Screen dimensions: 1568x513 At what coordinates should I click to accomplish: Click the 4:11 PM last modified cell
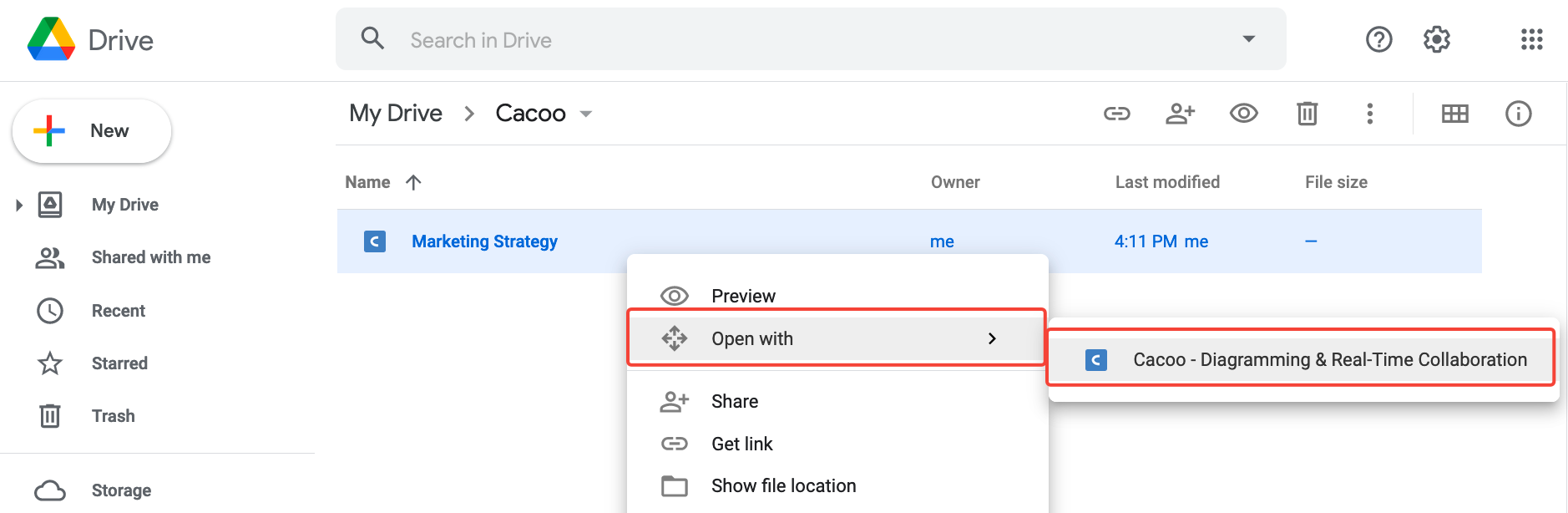click(1161, 241)
